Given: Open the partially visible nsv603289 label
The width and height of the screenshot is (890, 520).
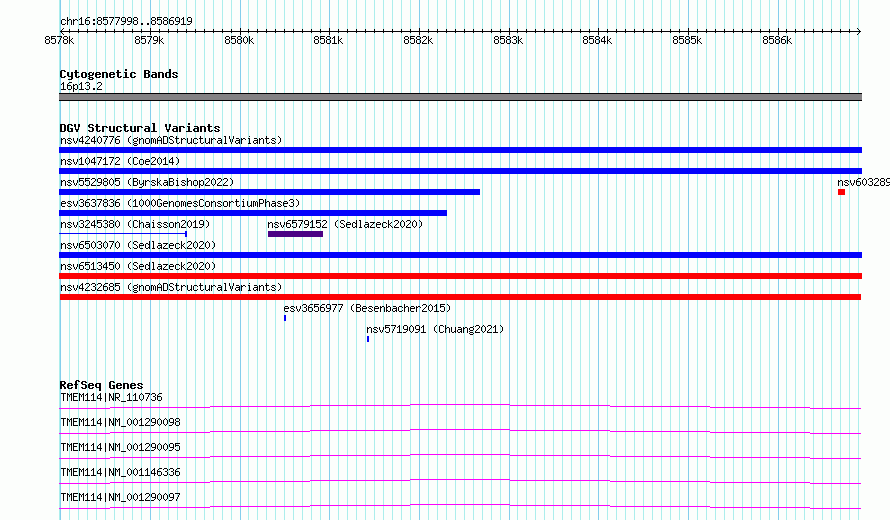Looking at the screenshot, I should [863, 182].
